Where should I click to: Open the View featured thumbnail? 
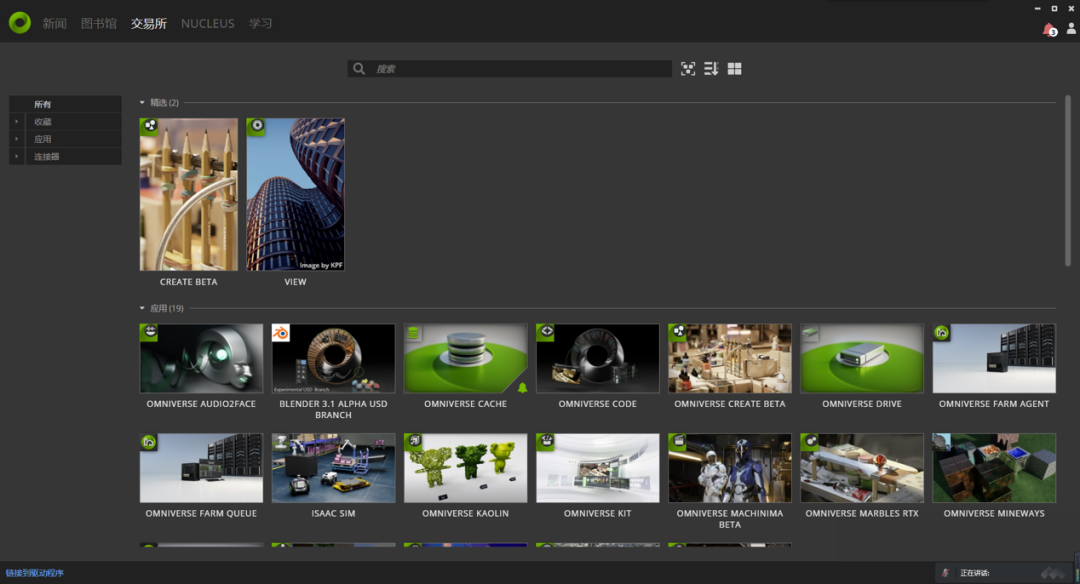click(x=295, y=194)
